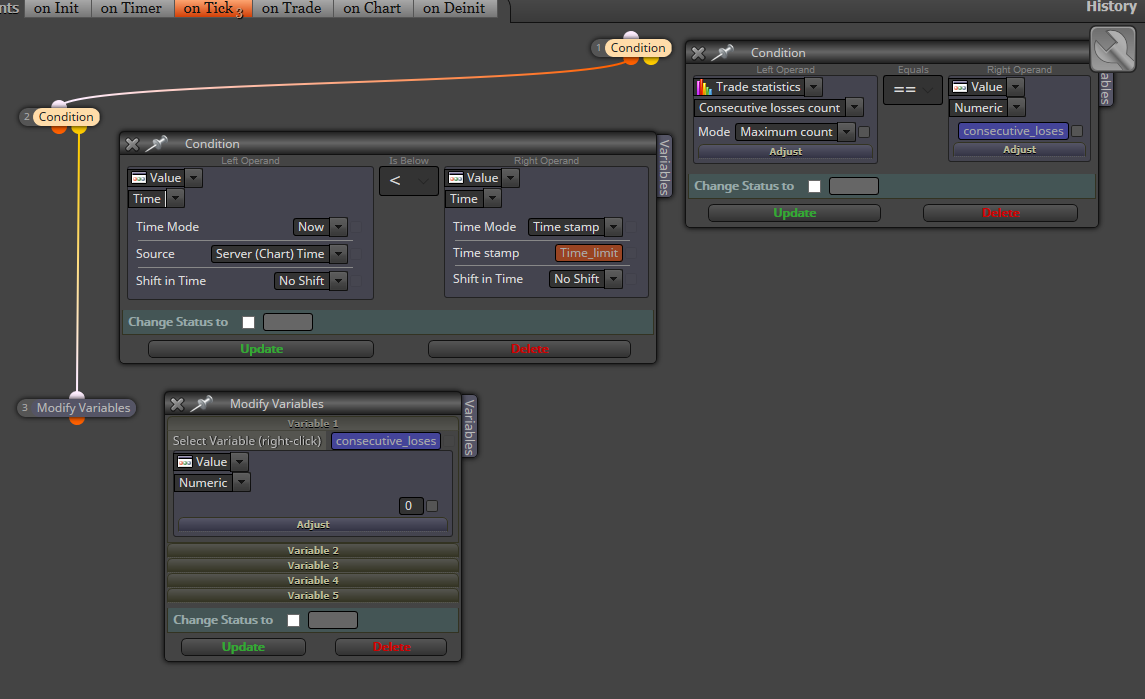This screenshot has height=699, width=1145.
Task: Click the wrench tools icon at top right
Action: coord(1113,49)
